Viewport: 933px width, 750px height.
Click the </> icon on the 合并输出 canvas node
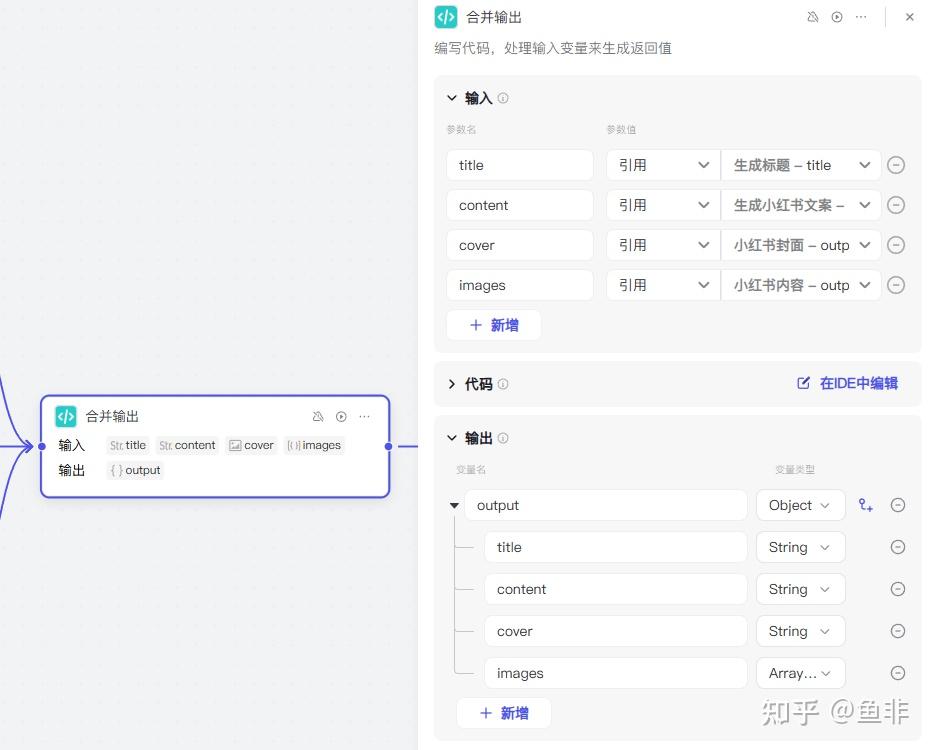(66, 416)
